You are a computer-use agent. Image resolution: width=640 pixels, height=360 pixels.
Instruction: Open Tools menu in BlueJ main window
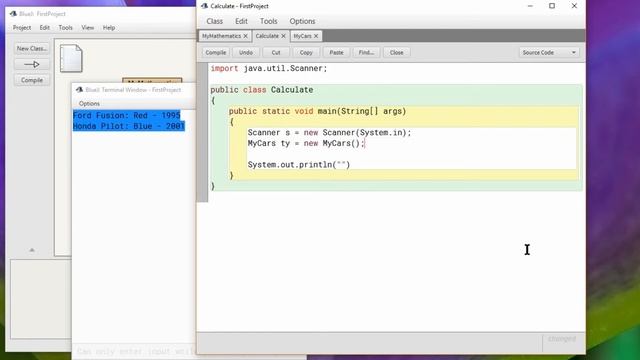(65, 28)
